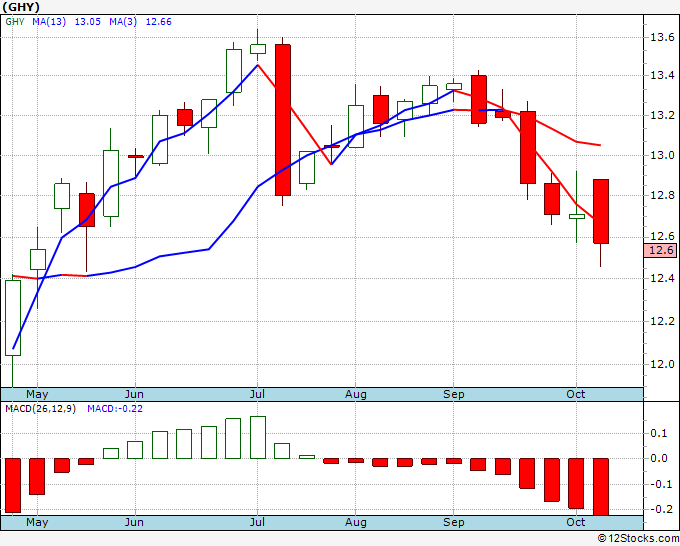
Task: Click May on the MACD panel's bottom axis
Action: pyautogui.click(x=37, y=522)
